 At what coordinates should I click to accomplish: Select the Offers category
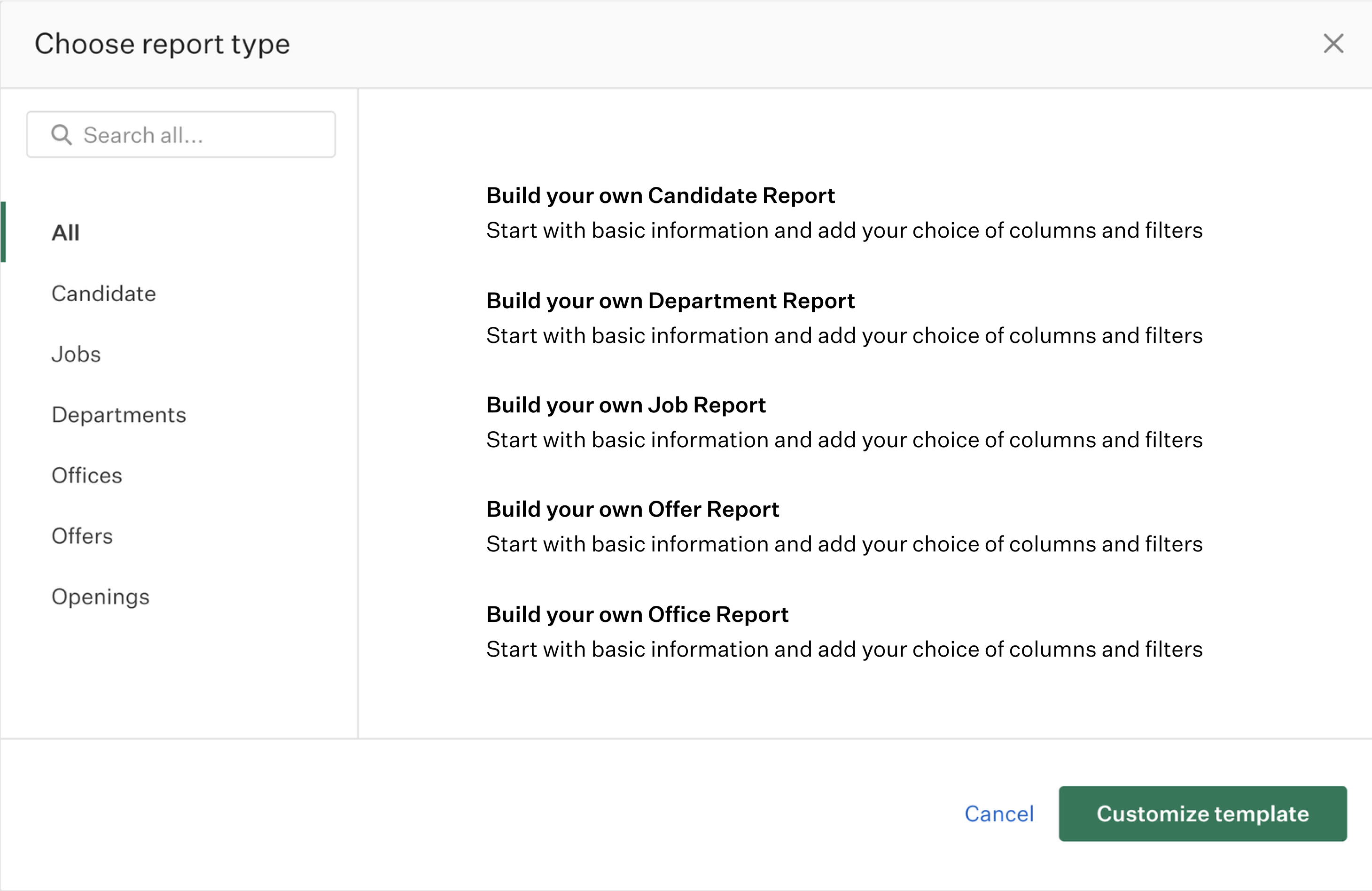[82, 536]
